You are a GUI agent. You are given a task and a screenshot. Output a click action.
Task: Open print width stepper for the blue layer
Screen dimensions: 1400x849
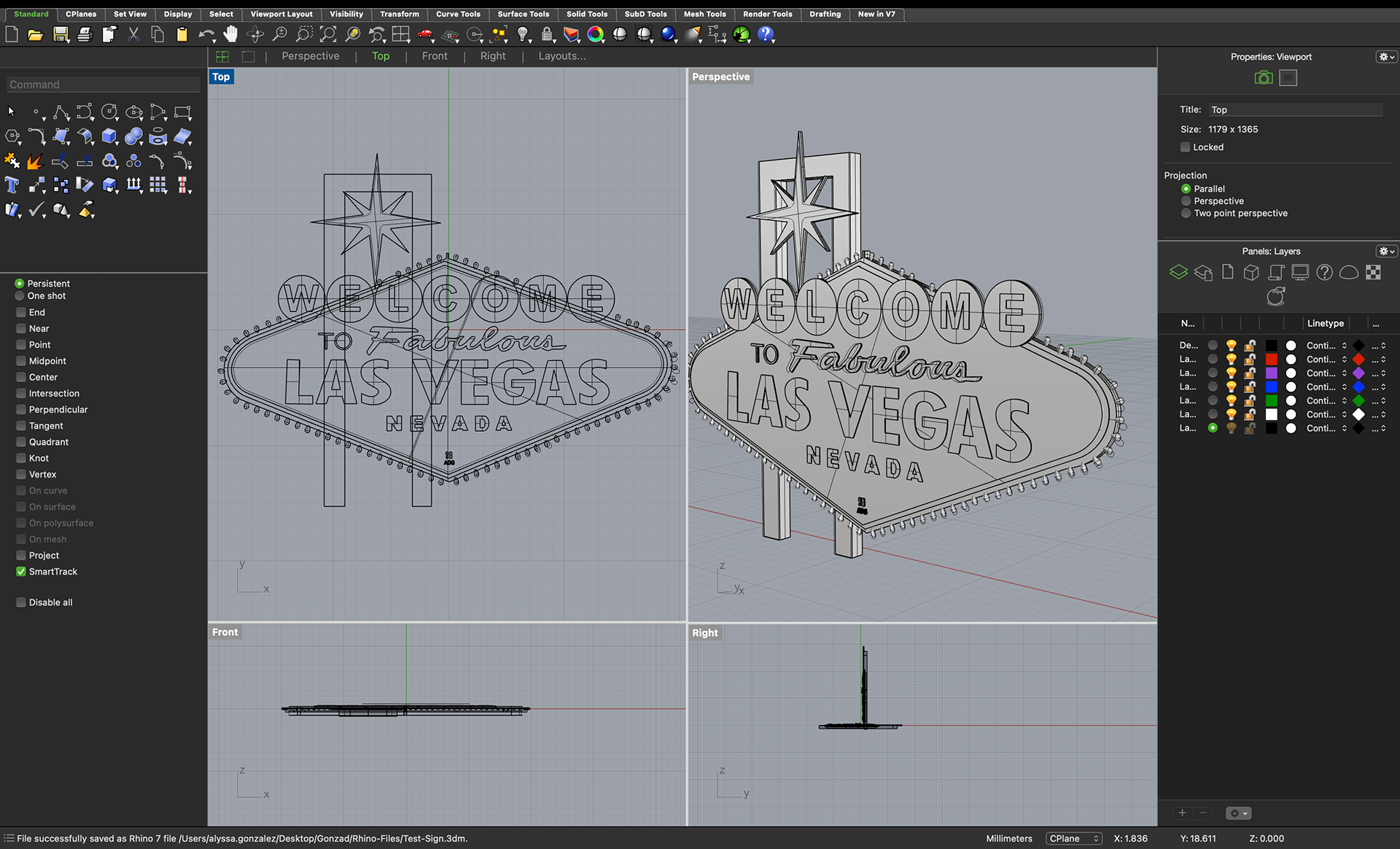[1379, 387]
